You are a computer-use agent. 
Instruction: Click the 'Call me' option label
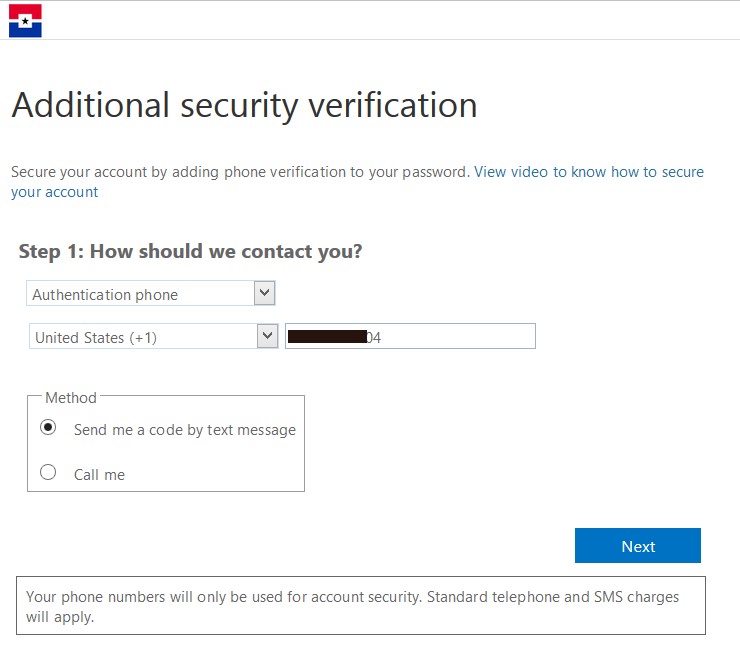point(99,475)
